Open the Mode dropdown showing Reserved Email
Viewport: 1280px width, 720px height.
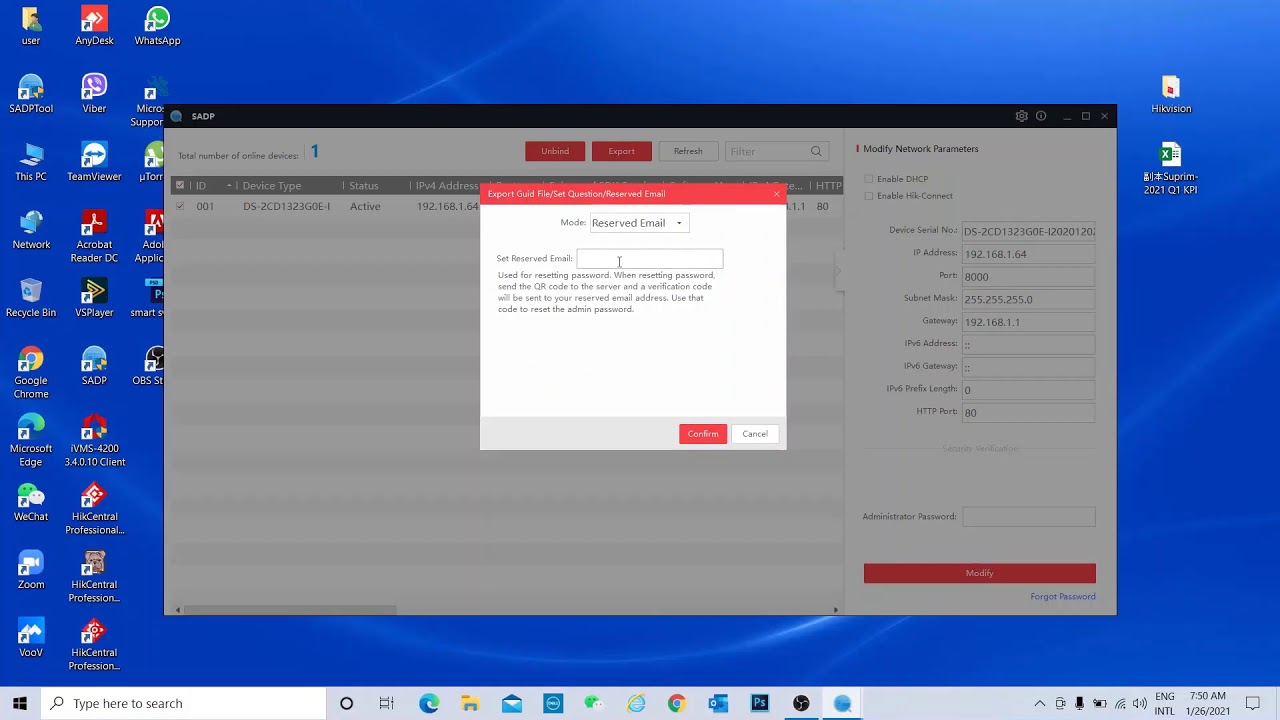click(x=638, y=223)
